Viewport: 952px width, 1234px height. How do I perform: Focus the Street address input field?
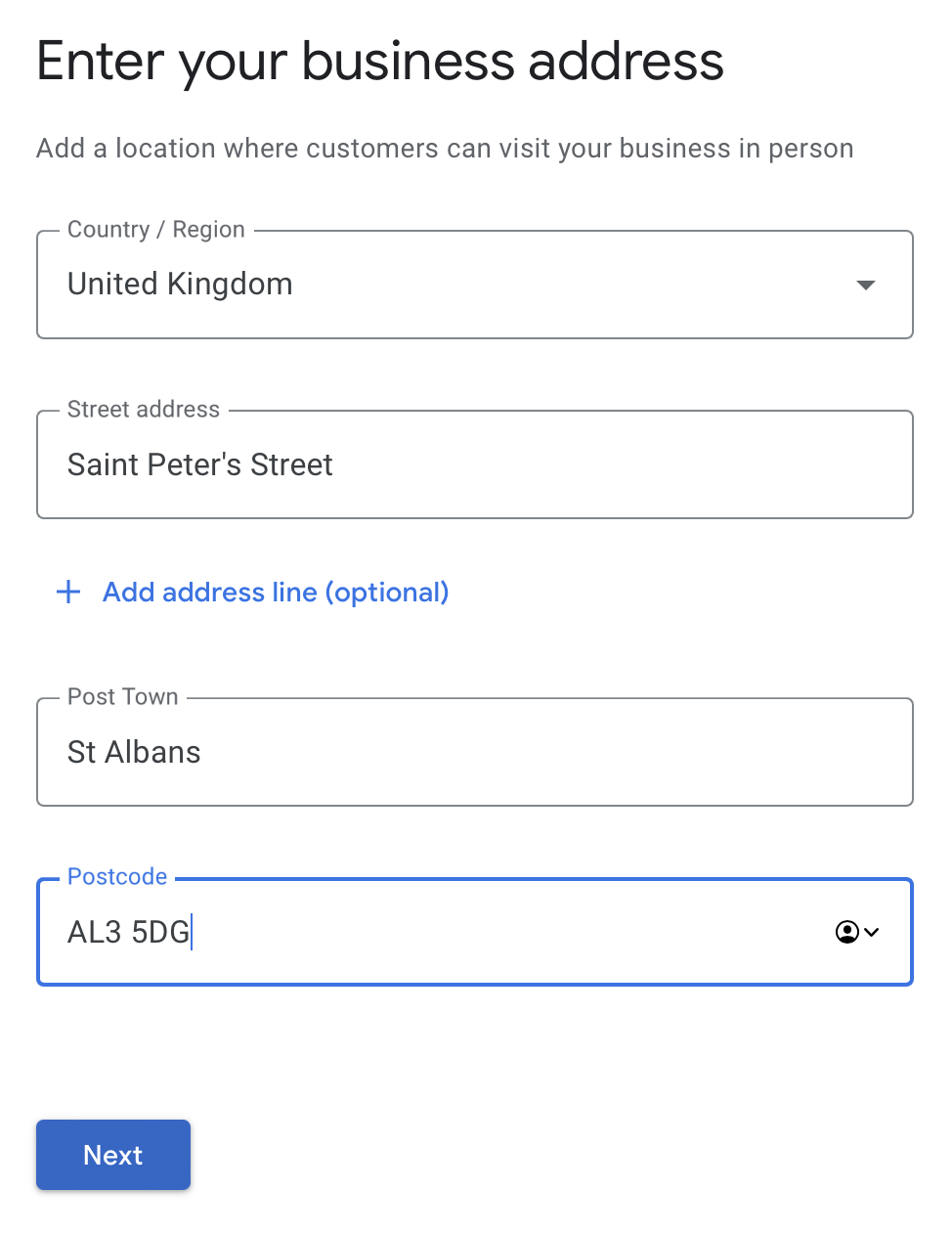coord(475,464)
